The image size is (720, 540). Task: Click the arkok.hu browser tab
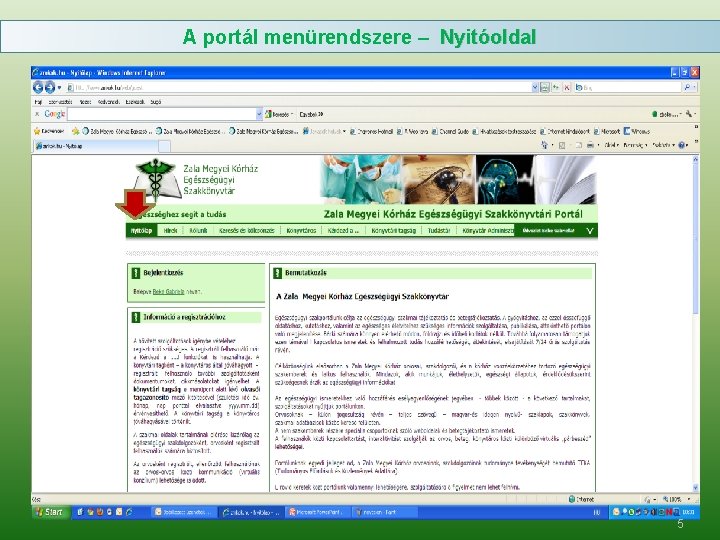(96, 146)
